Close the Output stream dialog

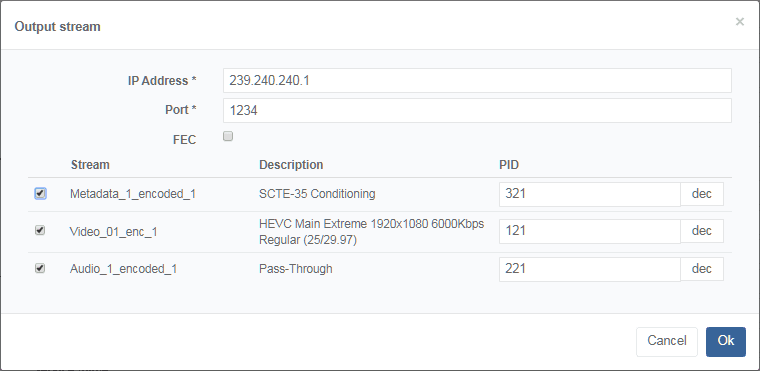tap(739, 21)
